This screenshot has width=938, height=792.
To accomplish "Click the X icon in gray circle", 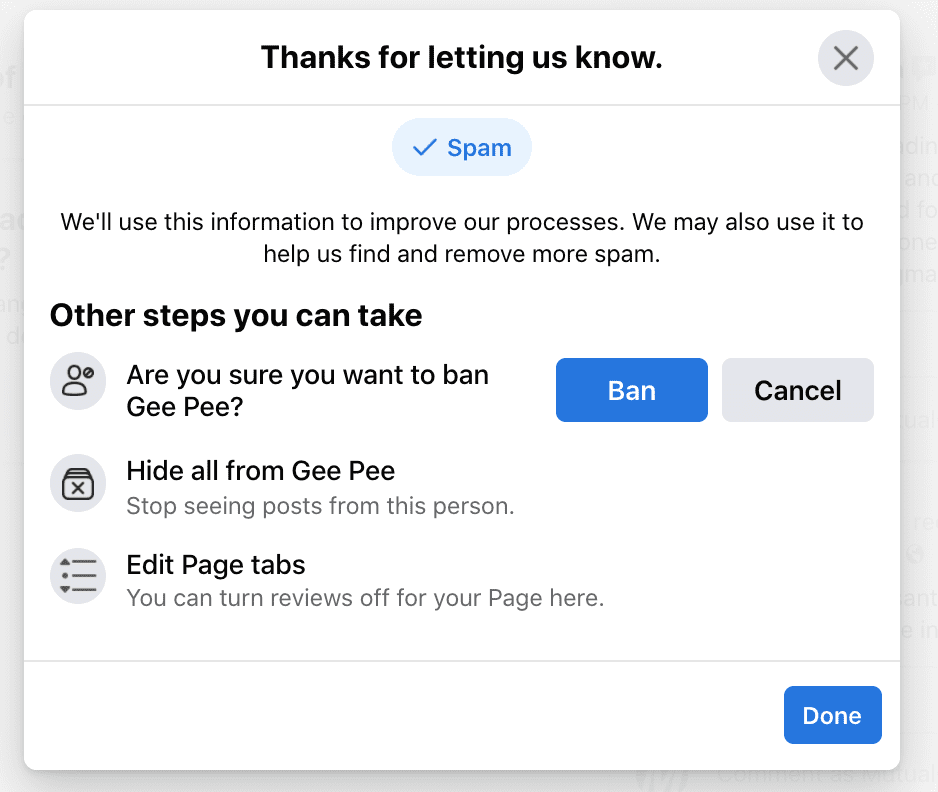I will pos(845,58).
